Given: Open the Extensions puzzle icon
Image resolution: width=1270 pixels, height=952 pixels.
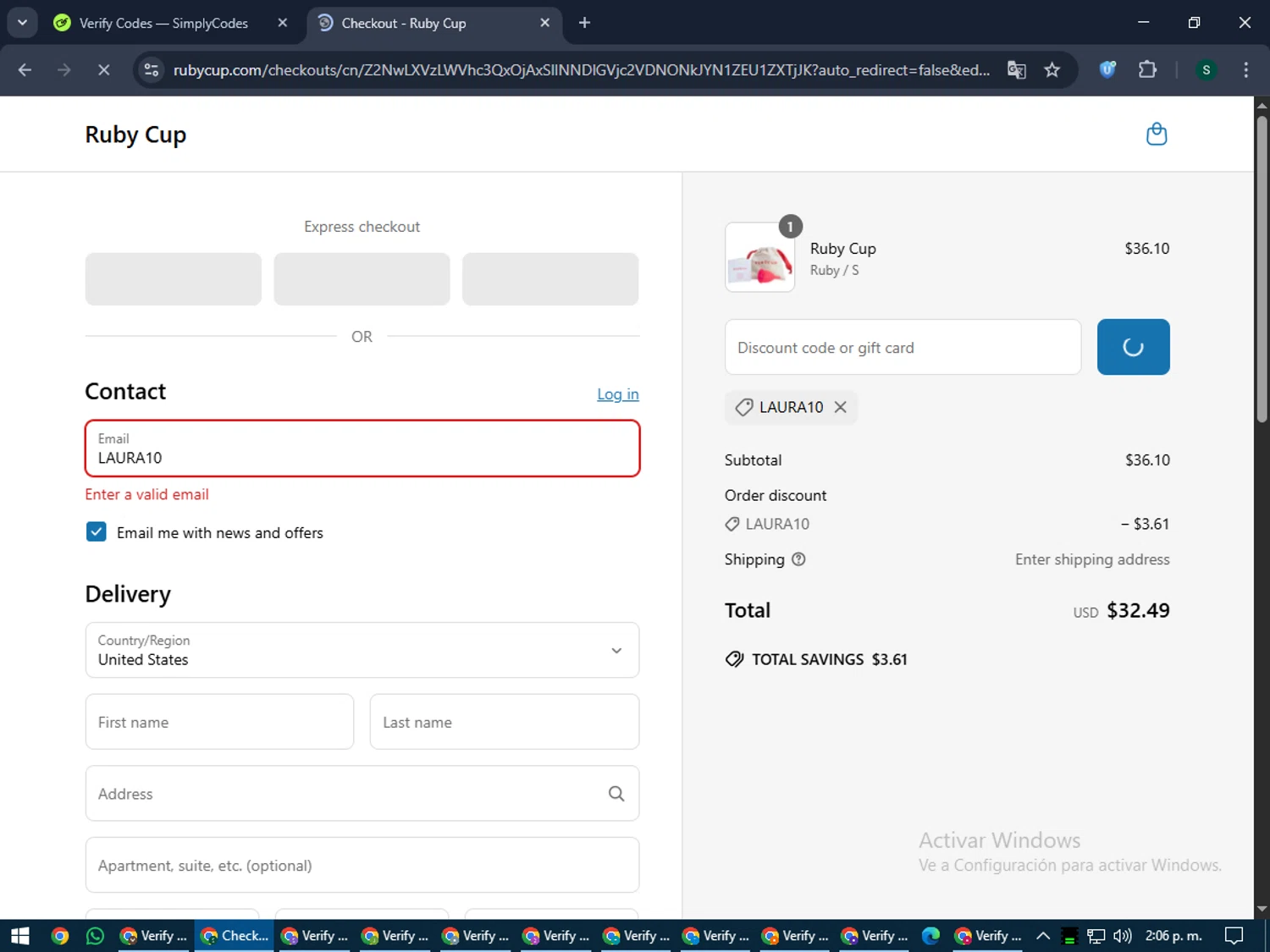Looking at the screenshot, I should pos(1148,70).
